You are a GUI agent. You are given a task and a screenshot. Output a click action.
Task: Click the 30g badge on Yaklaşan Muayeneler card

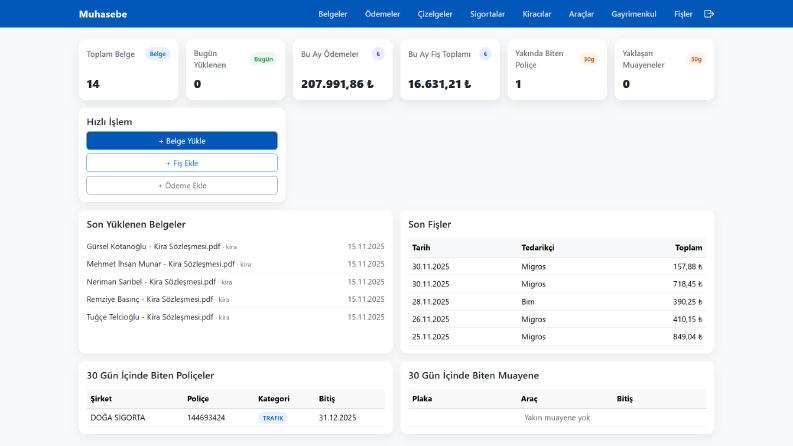pos(696,59)
